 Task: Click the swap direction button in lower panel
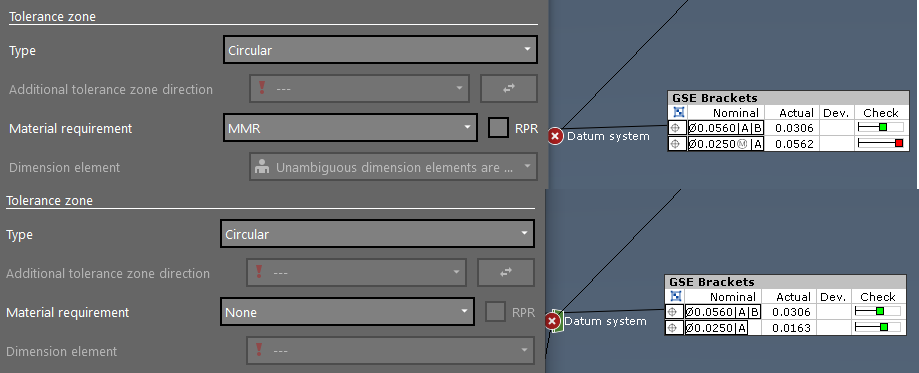506,273
